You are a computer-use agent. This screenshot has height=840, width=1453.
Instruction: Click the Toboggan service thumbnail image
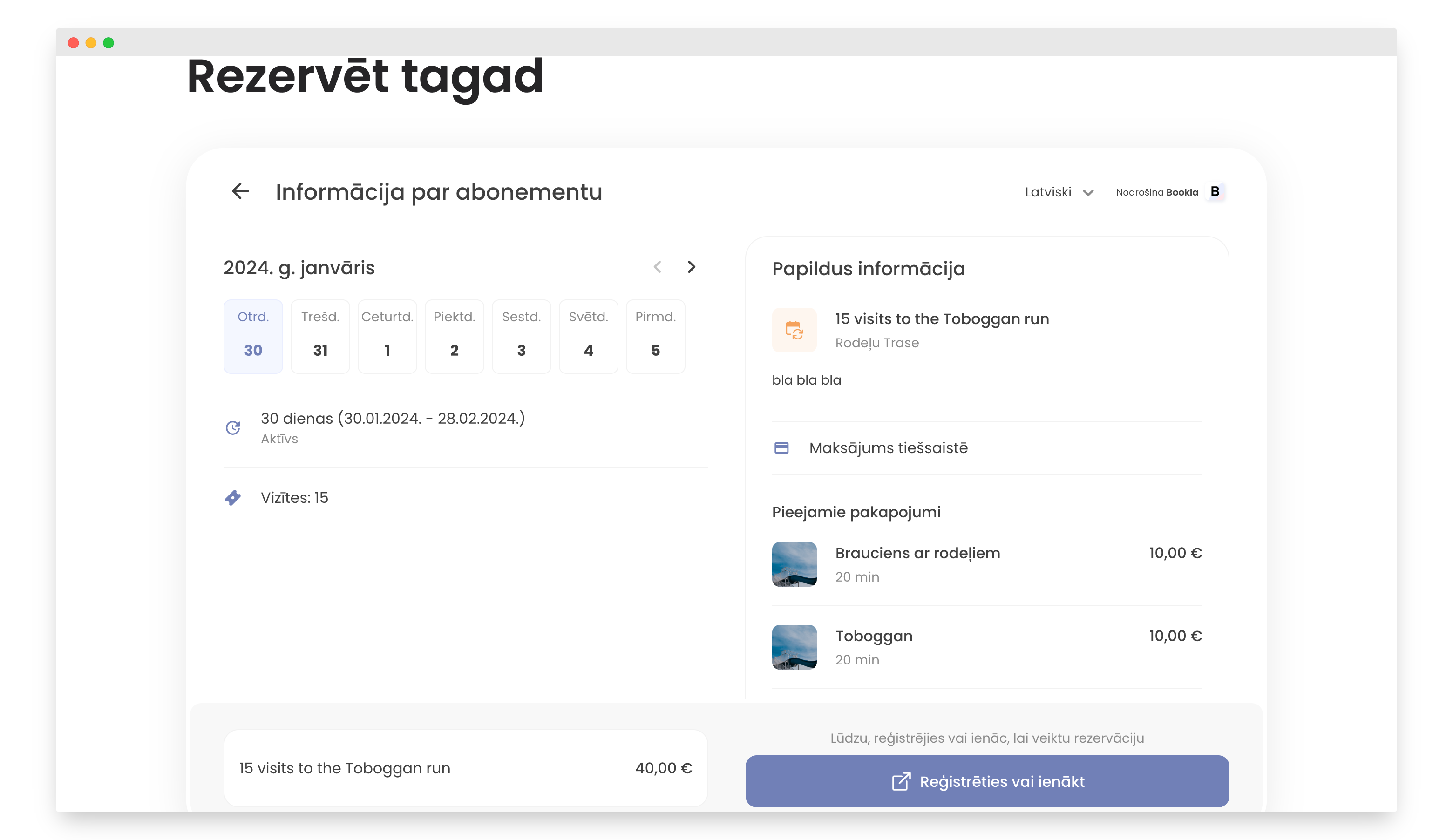tap(794, 647)
